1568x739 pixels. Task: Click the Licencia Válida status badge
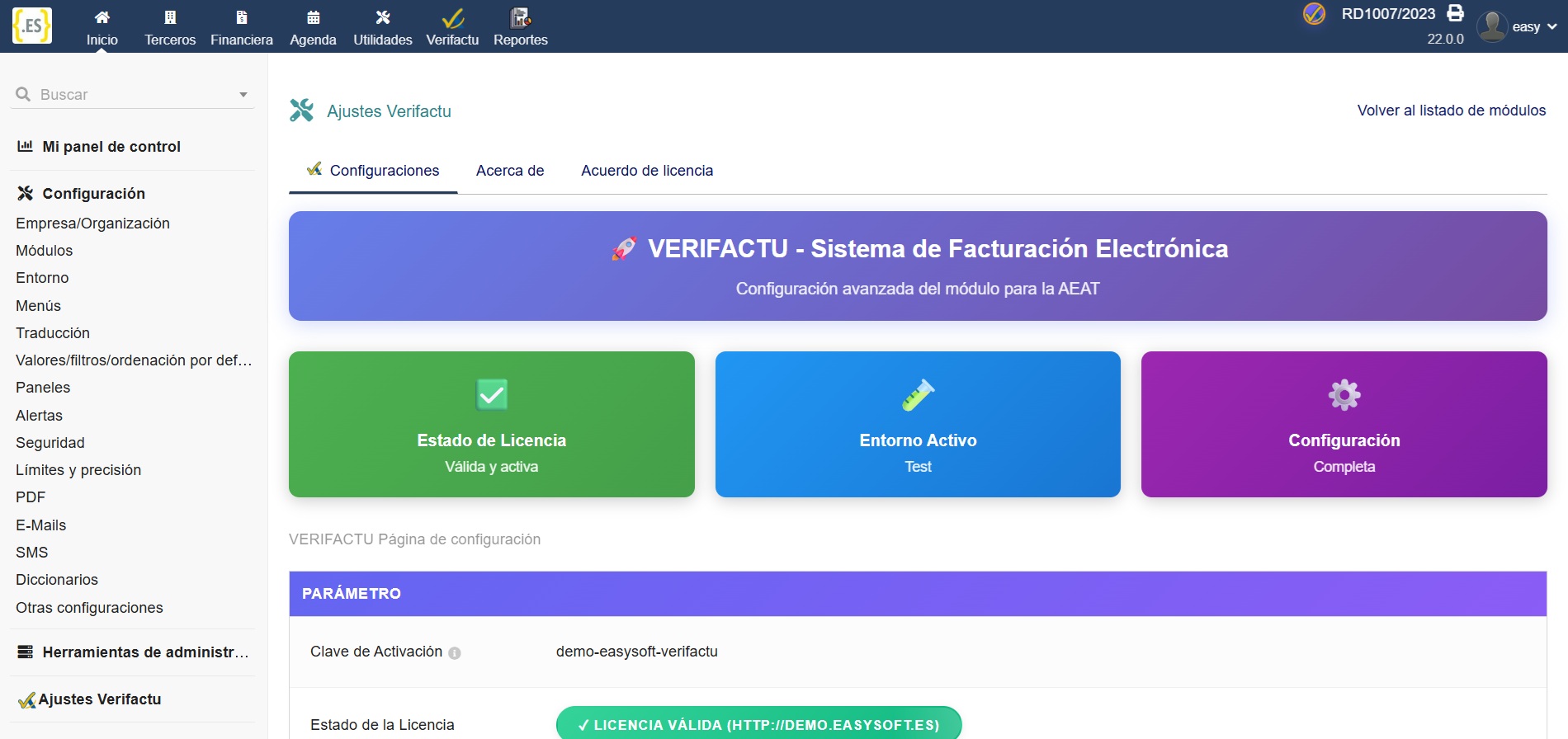point(758,725)
